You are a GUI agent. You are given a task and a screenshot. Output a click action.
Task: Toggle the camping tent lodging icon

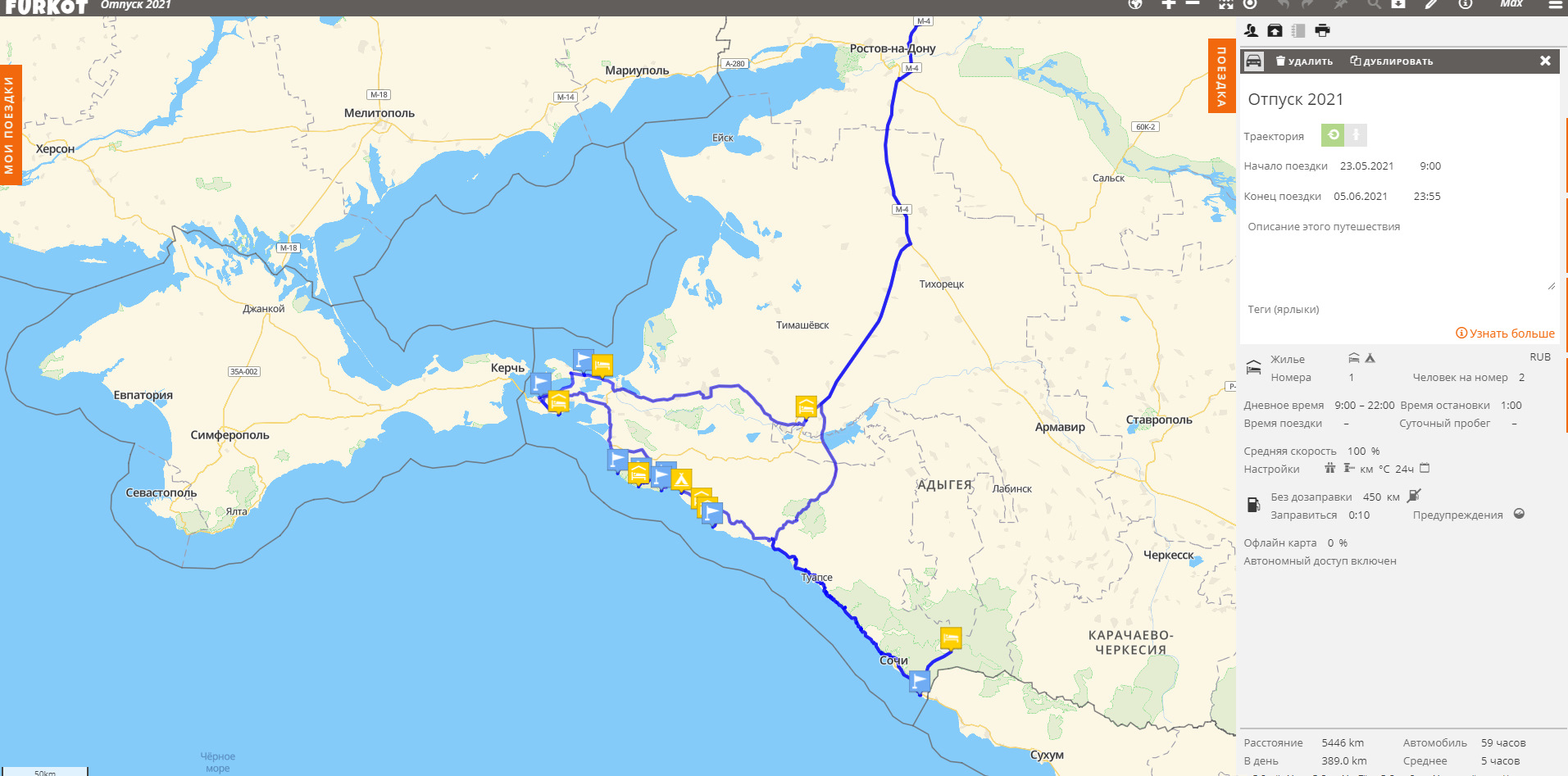pos(1370,358)
